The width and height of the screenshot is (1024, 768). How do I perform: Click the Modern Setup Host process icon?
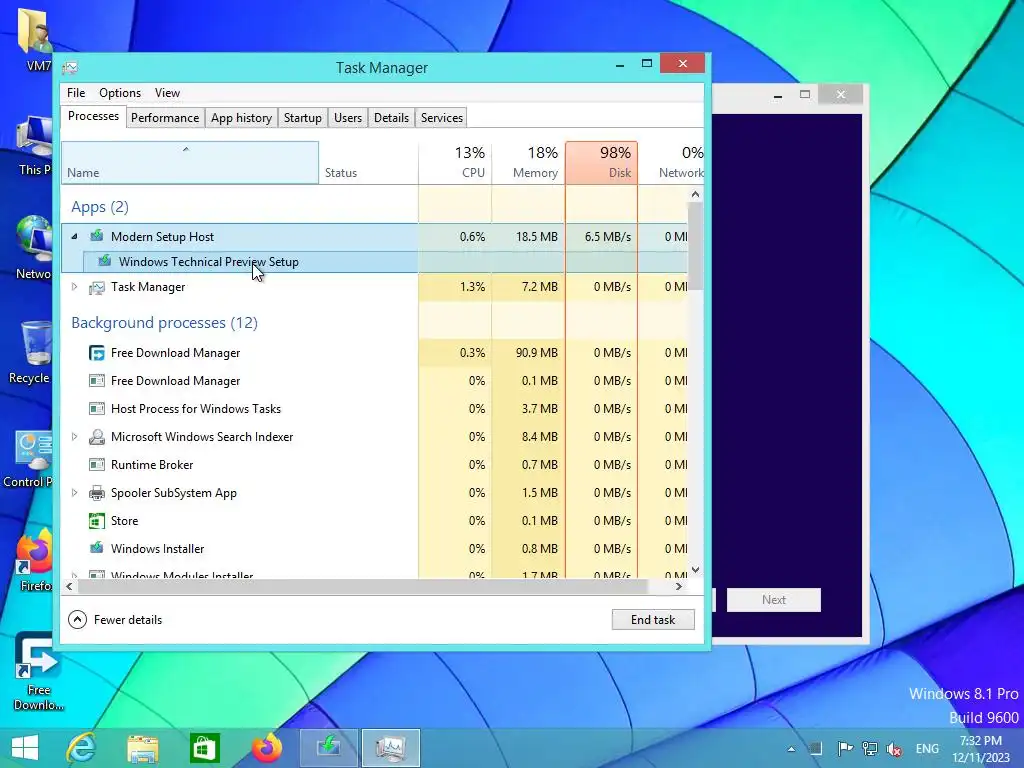tap(97, 236)
